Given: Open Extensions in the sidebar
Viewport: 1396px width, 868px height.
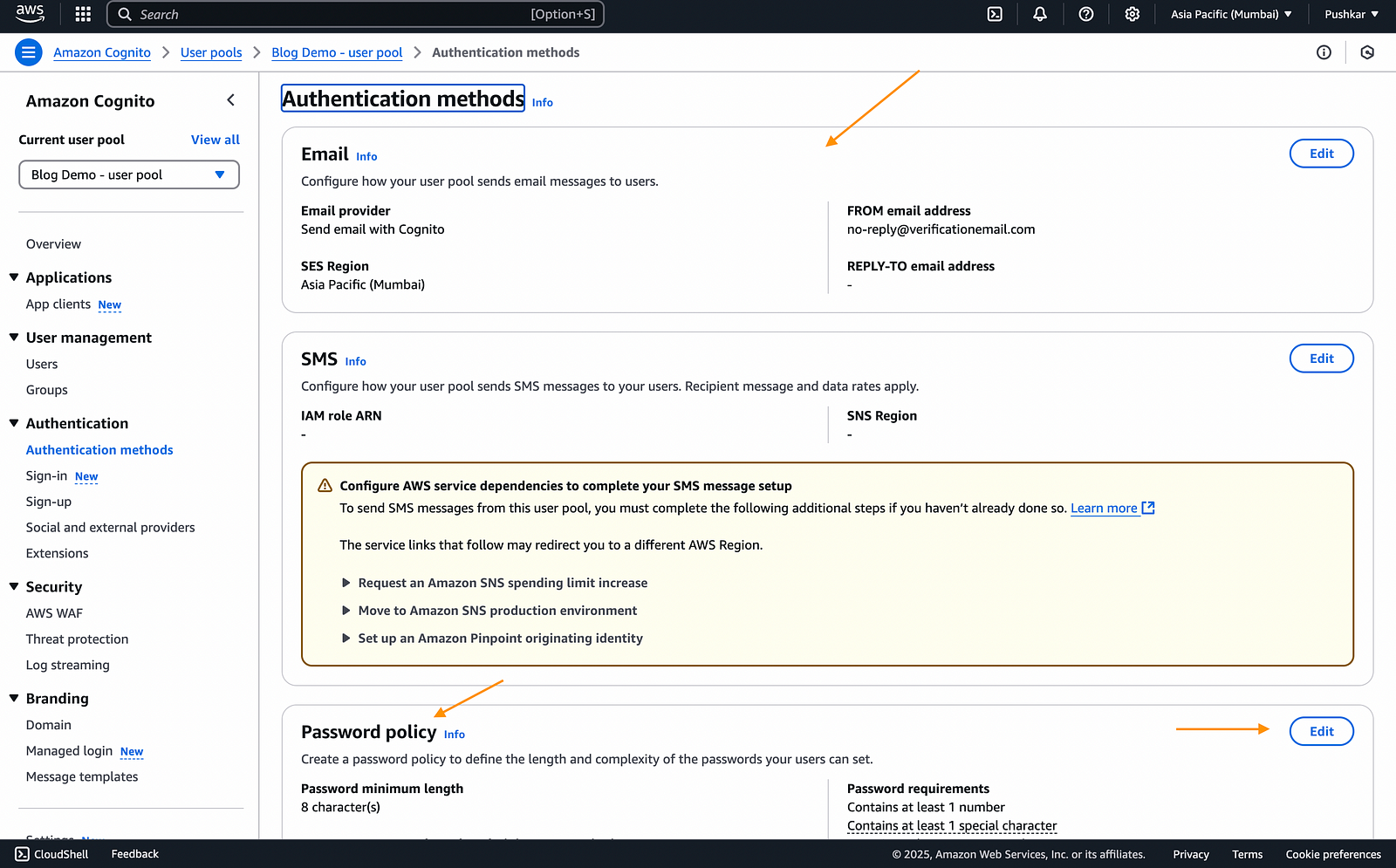Looking at the screenshot, I should point(58,553).
